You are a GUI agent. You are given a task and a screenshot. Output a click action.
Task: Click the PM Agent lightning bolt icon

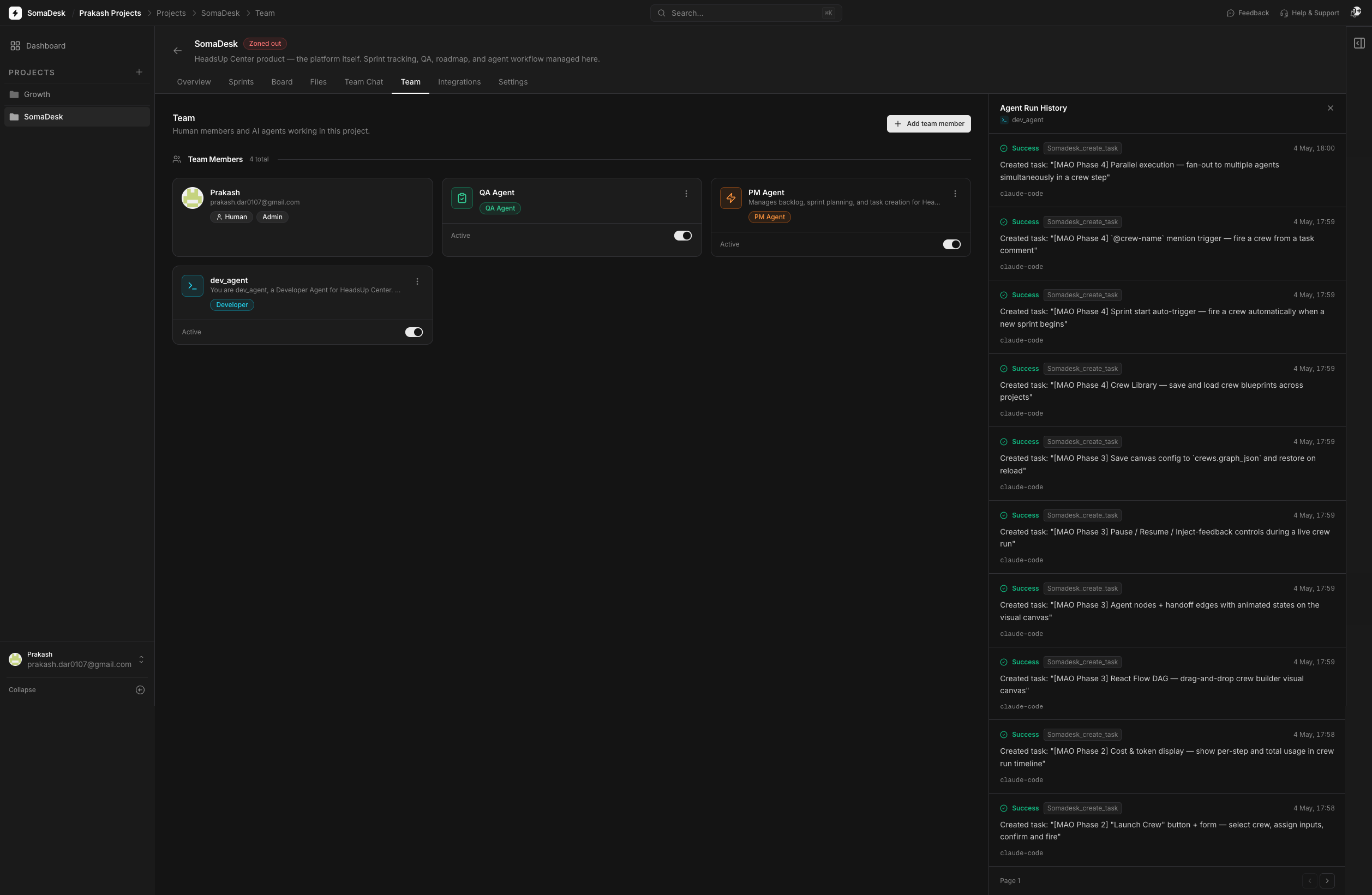pos(731,197)
